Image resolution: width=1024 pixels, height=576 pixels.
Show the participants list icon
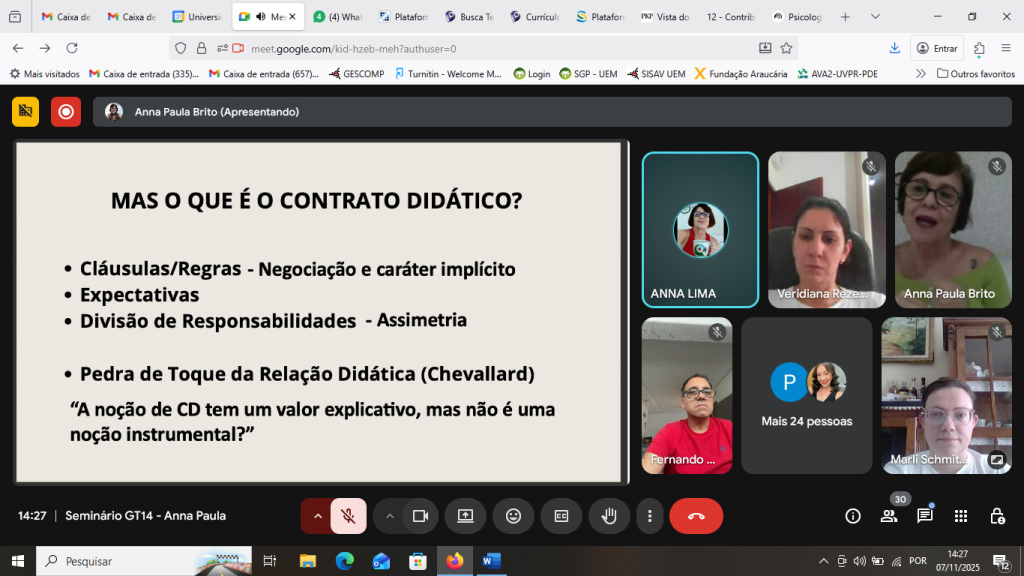pyautogui.click(x=889, y=516)
